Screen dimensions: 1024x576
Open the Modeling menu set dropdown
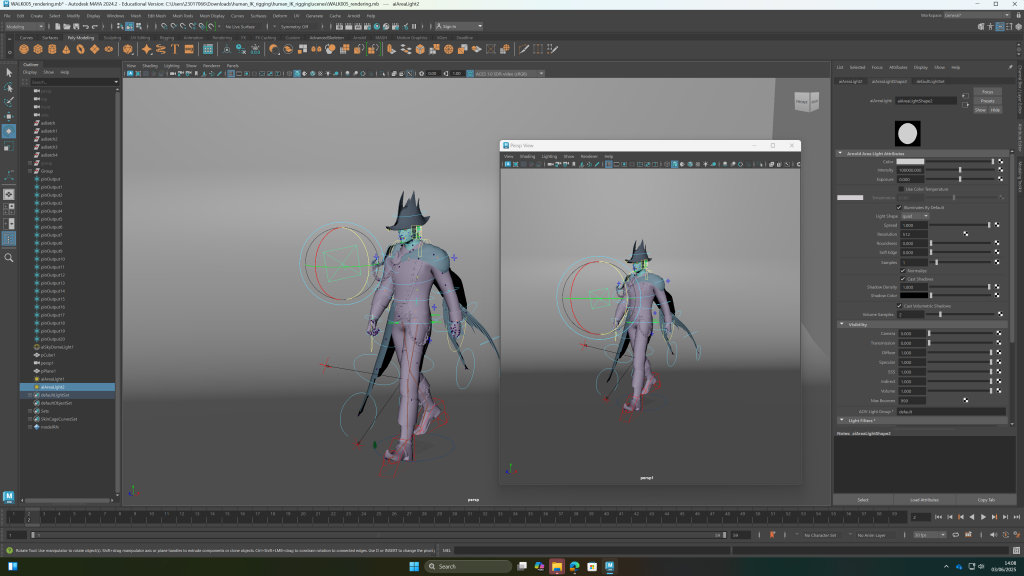(25, 26)
